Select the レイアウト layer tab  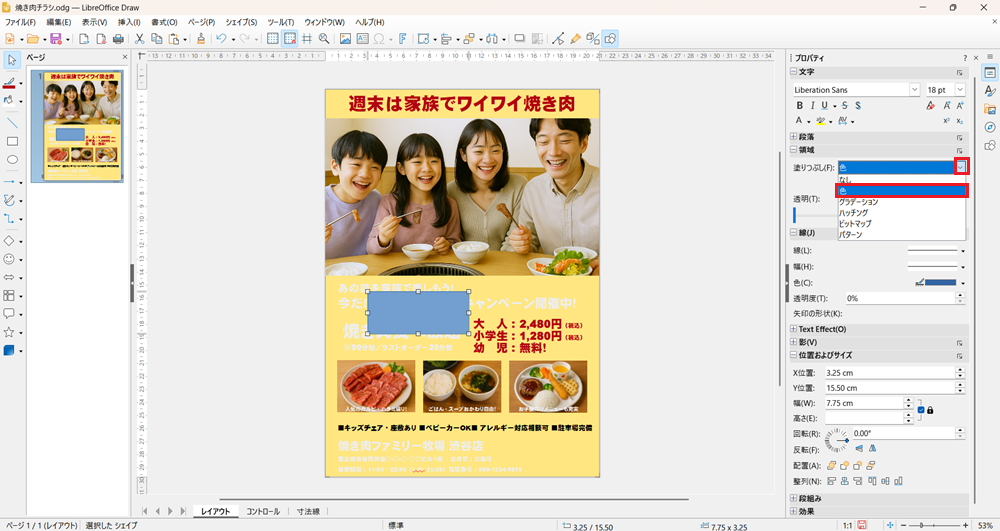coord(216,511)
